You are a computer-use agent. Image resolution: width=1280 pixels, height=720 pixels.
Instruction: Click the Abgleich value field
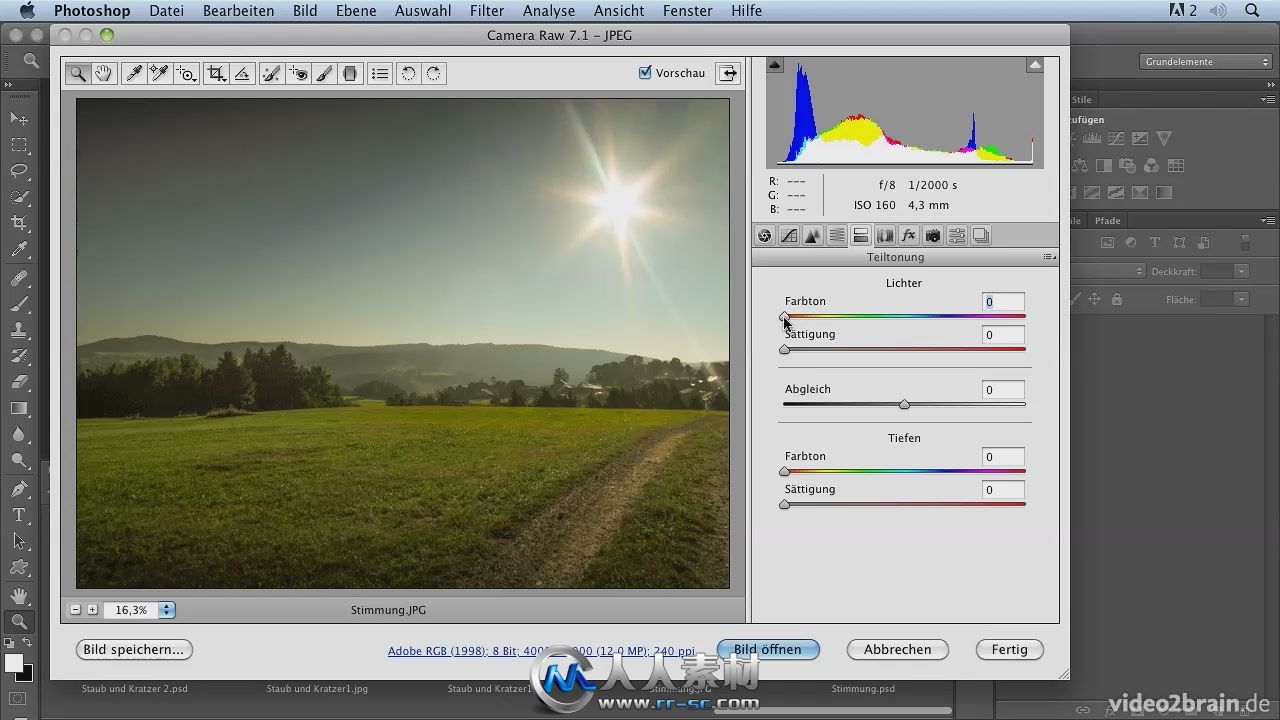point(1003,390)
